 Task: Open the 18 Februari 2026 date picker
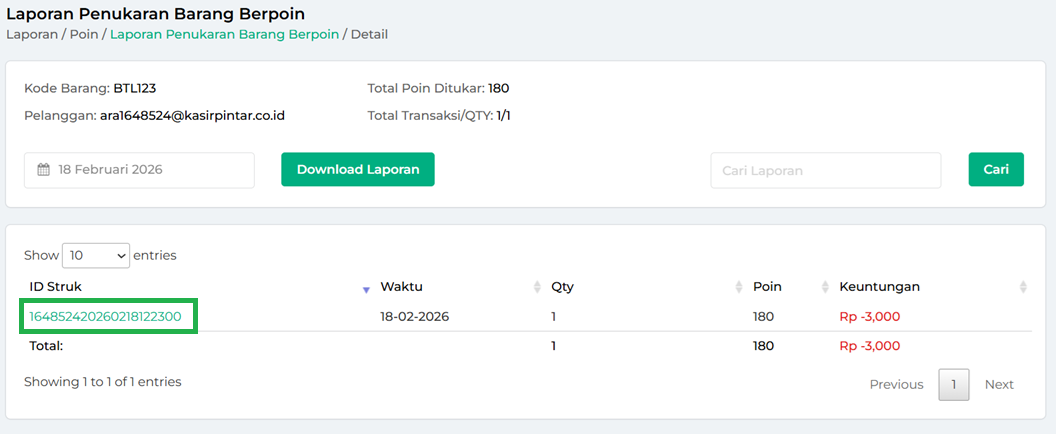(x=139, y=170)
